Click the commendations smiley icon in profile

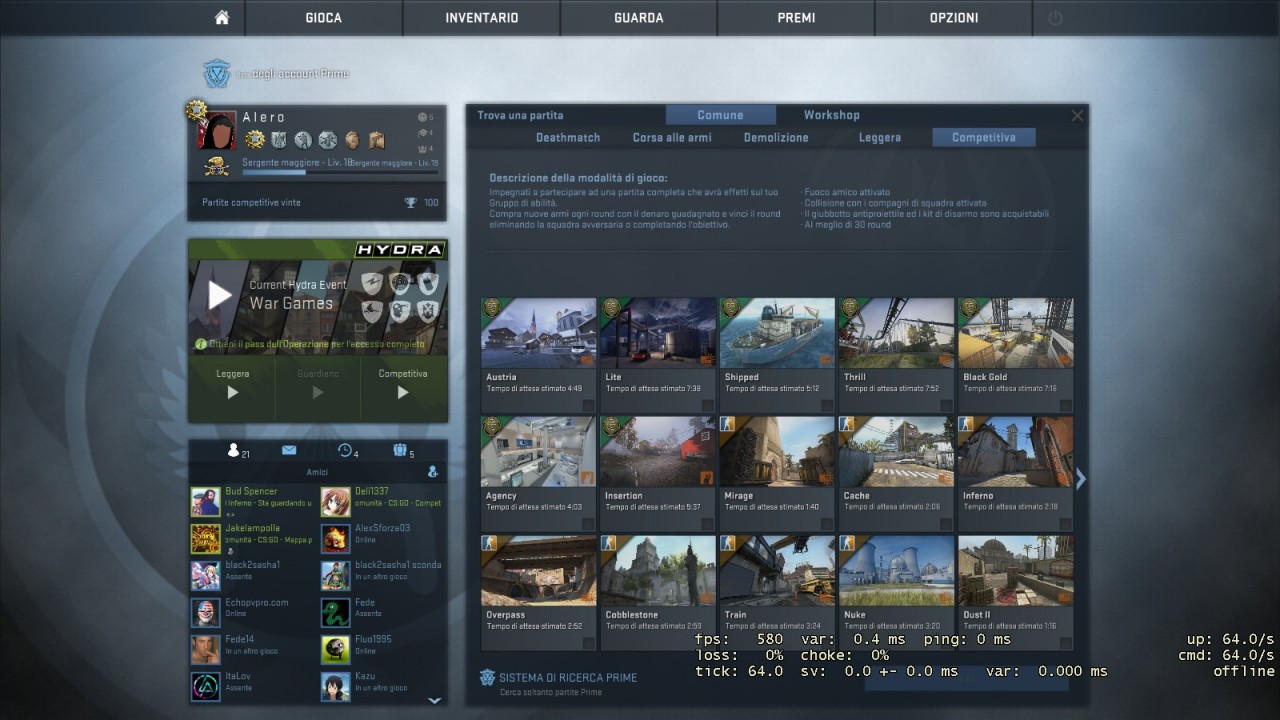click(x=420, y=118)
